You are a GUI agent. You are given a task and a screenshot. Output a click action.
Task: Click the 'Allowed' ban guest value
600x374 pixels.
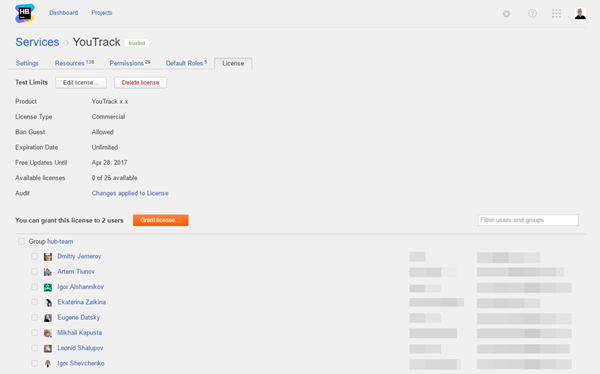(103, 132)
